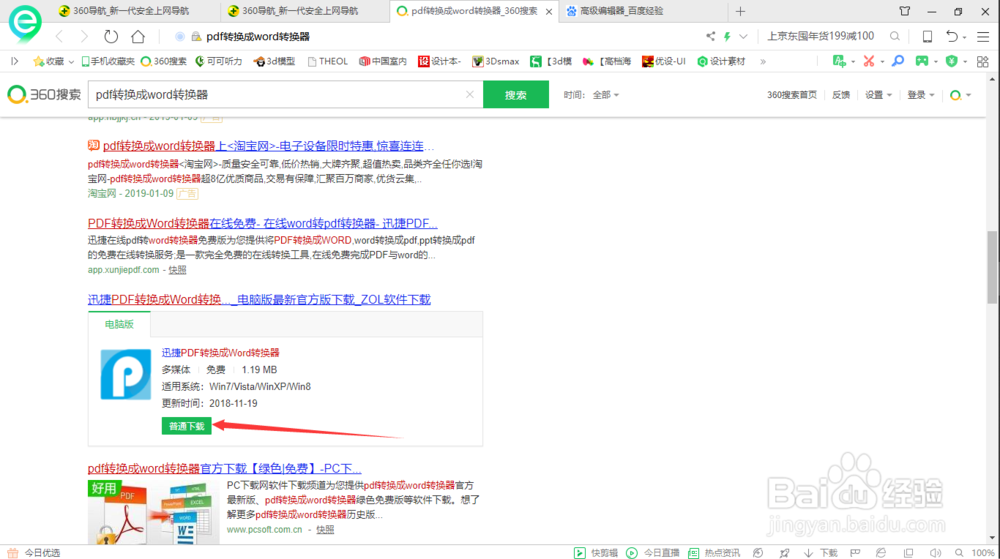Click the green translate extension icon

tap(839, 61)
